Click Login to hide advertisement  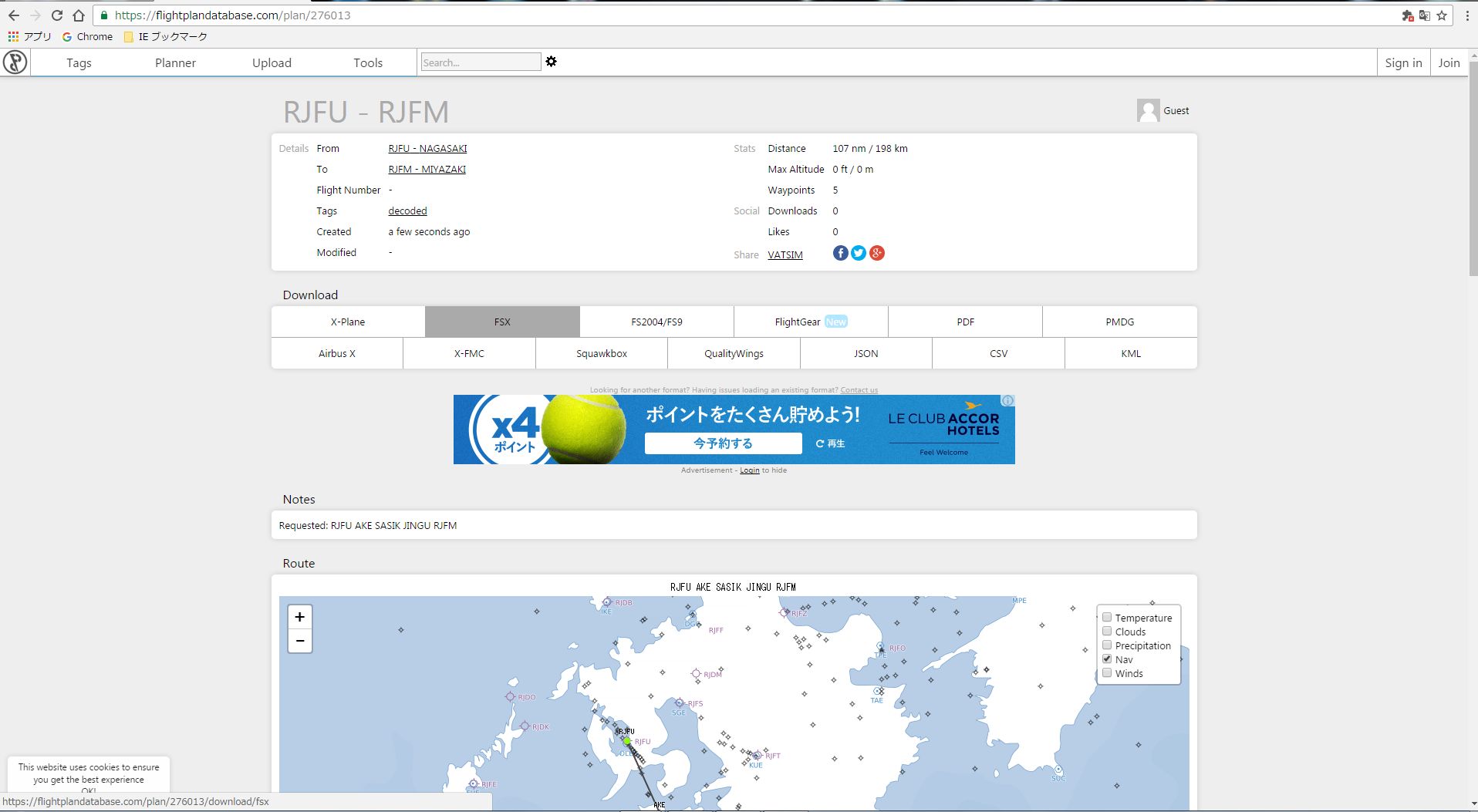click(750, 470)
